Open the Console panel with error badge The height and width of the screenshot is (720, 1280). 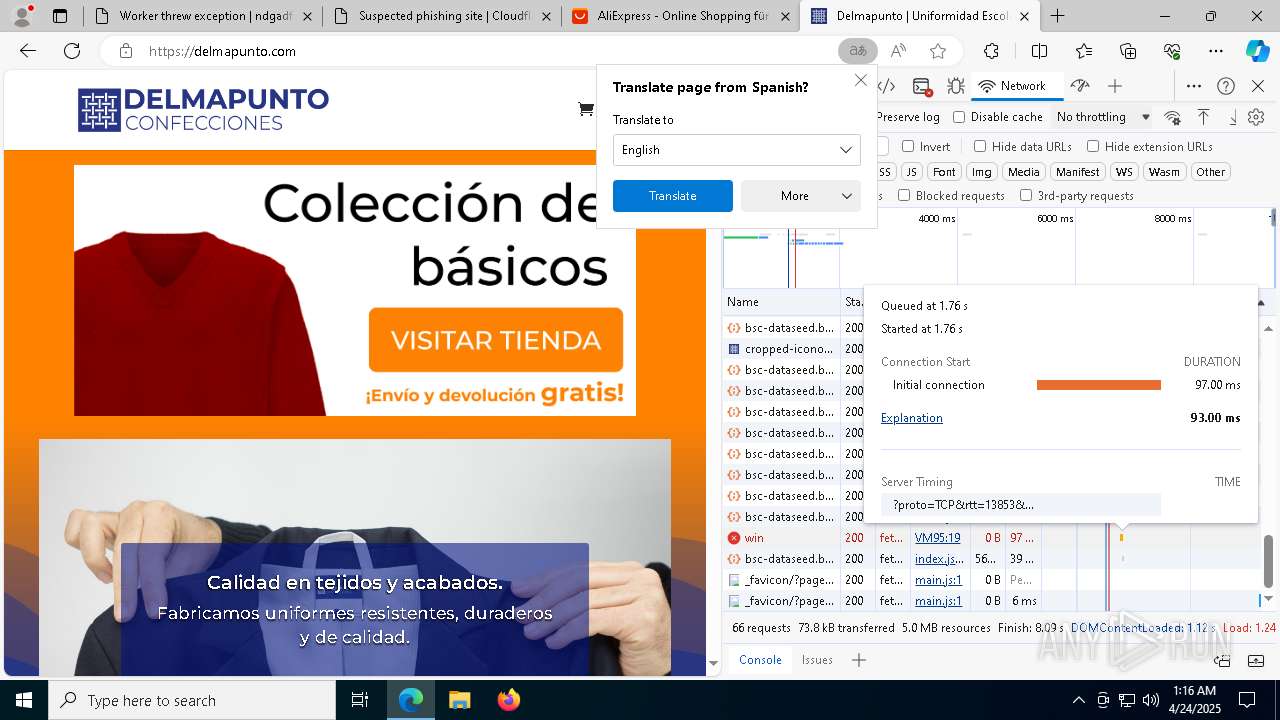coord(922,86)
